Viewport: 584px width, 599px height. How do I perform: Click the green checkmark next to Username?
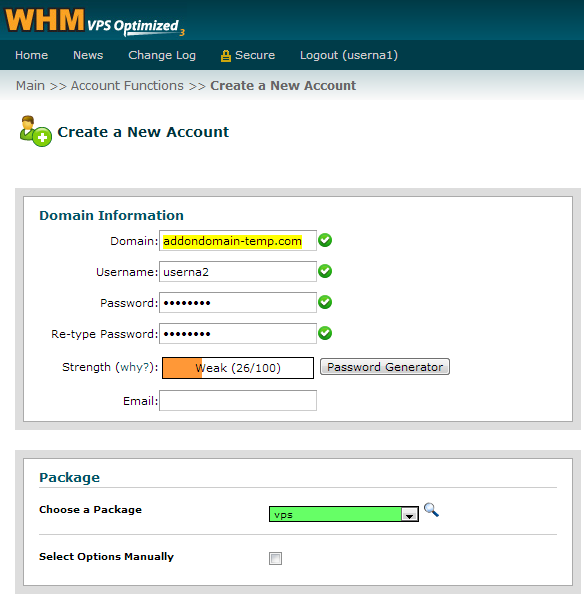coord(325,271)
